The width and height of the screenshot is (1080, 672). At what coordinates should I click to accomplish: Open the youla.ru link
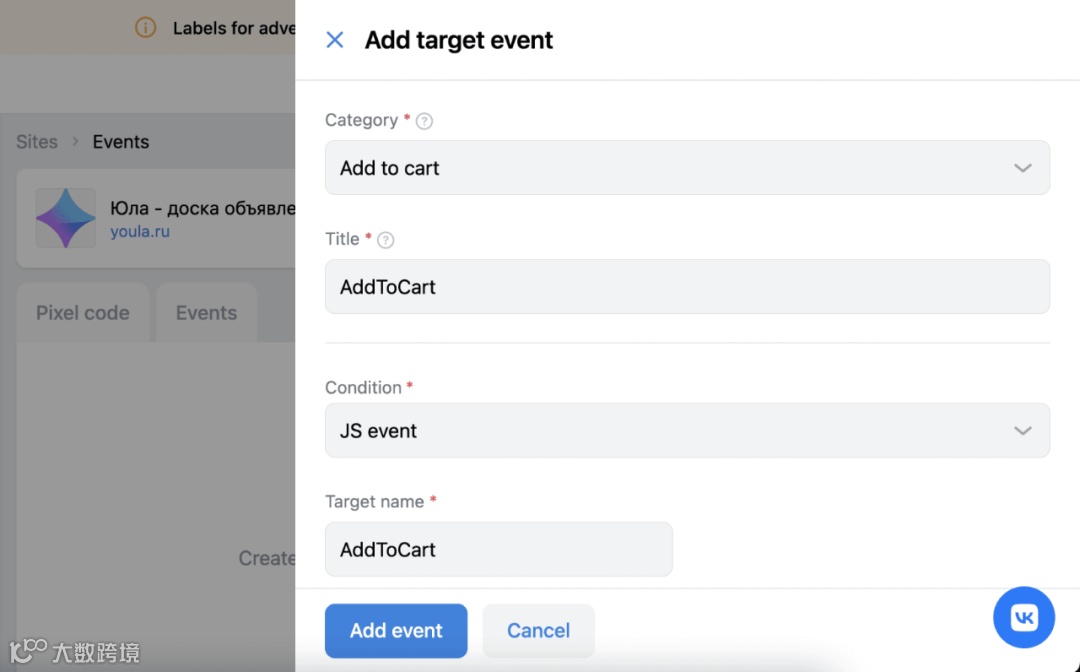pyautogui.click(x=140, y=231)
